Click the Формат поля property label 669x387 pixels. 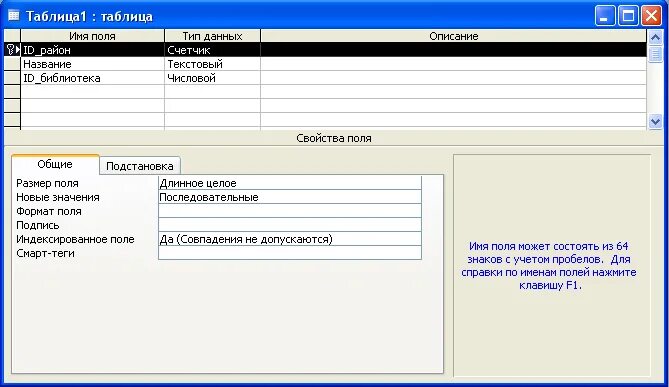[x=49, y=211]
